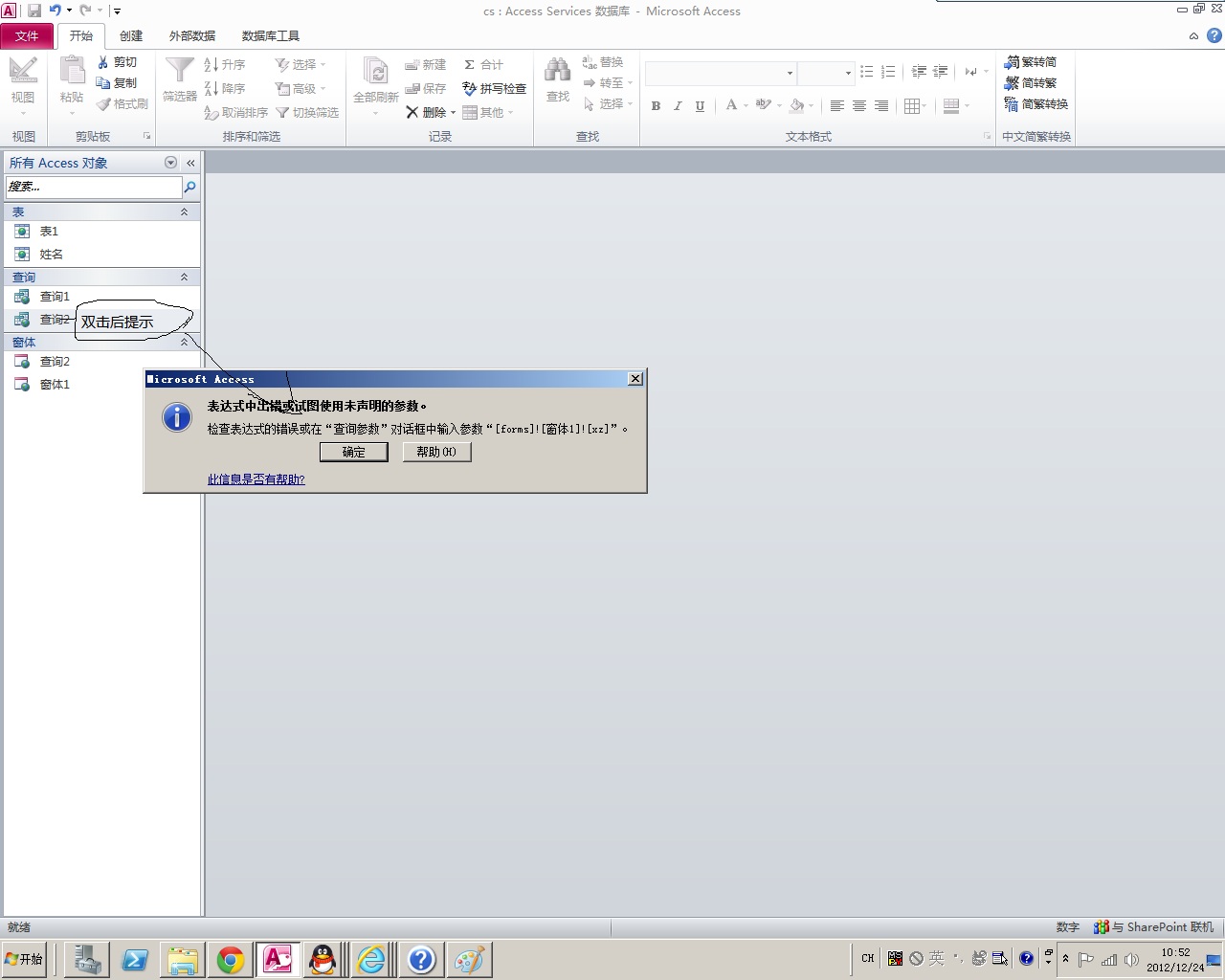The width and height of the screenshot is (1225, 980).
Task: Click 简转繁 simplified to traditional
Action: pos(1031,83)
